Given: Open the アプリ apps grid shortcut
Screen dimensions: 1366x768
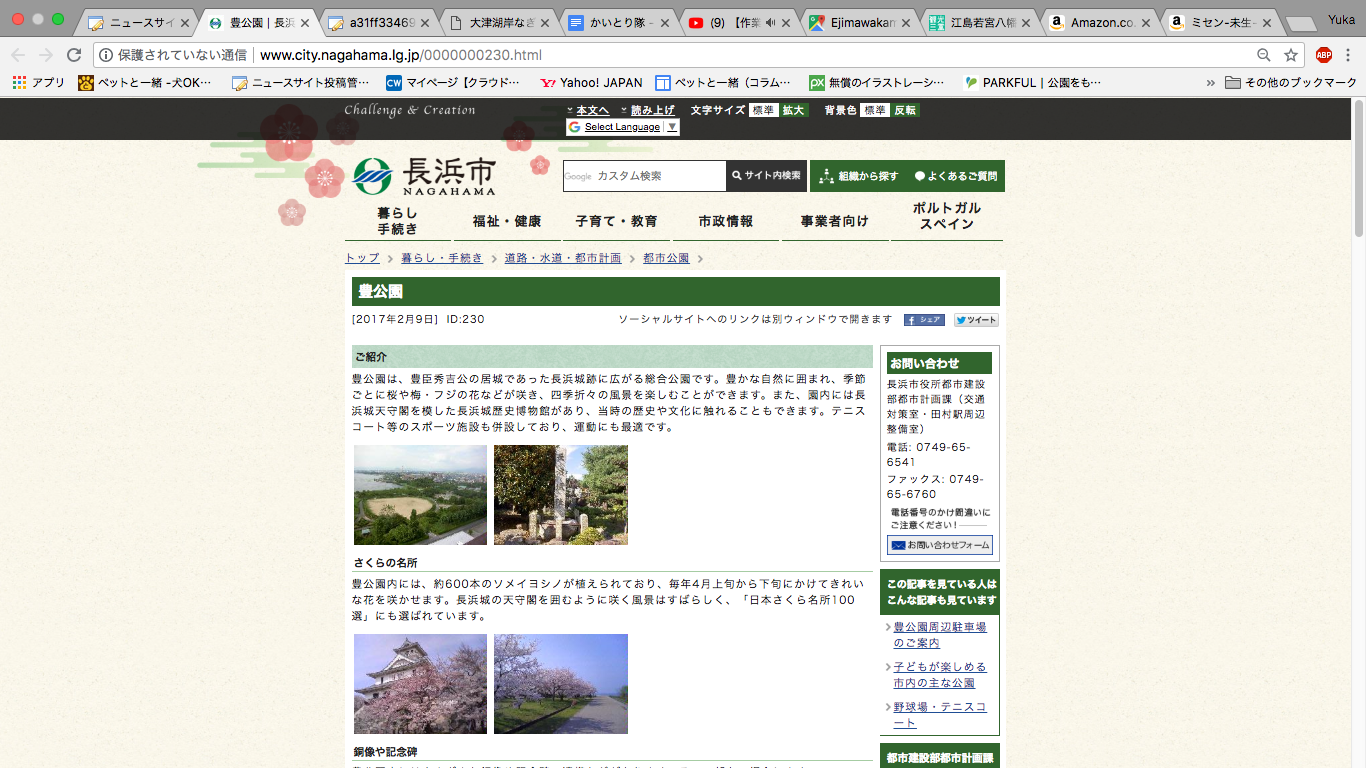Looking at the screenshot, I should [x=39, y=82].
